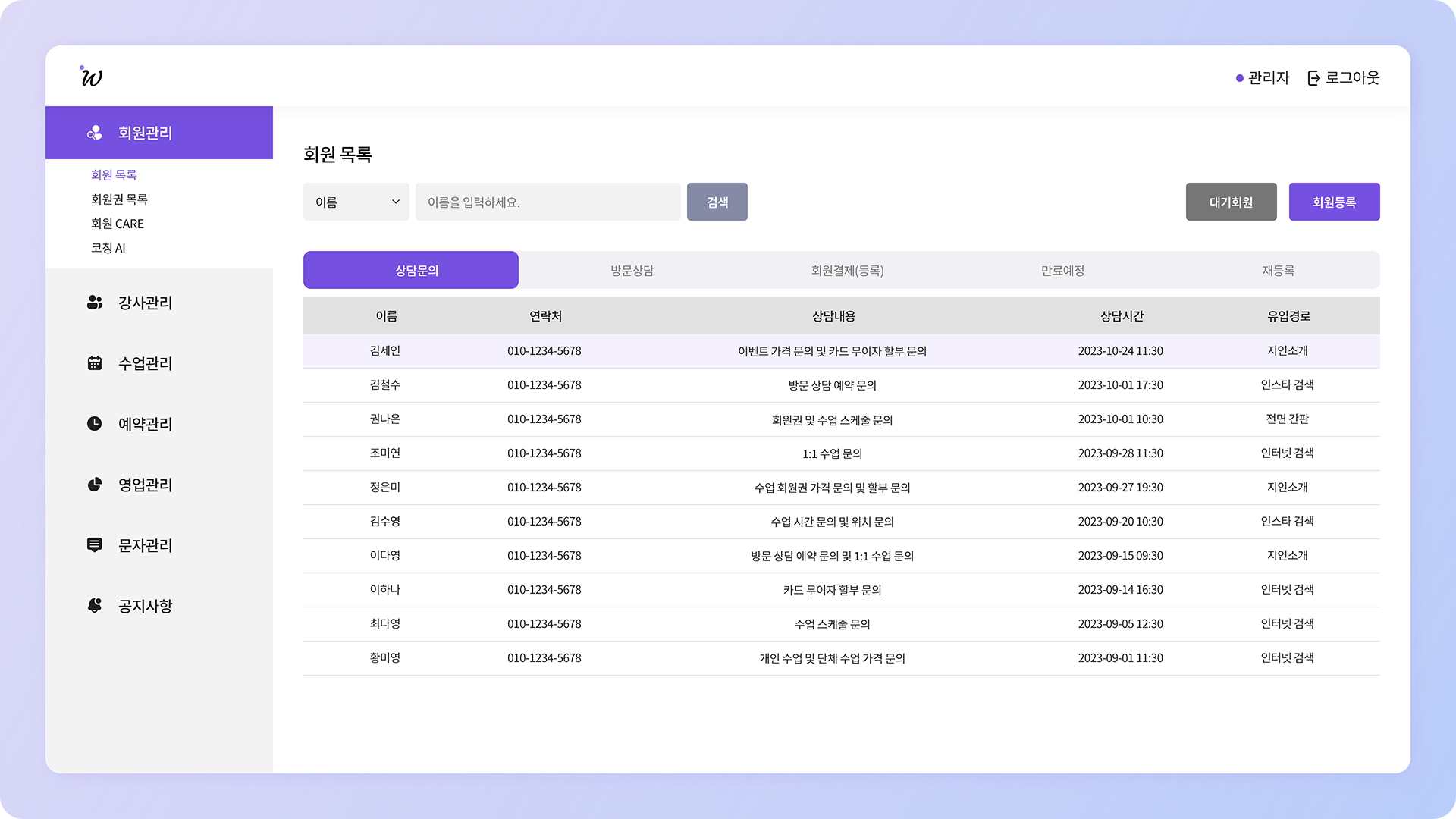Screen dimensions: 1456x819
Task: Click the logout arrow icon
Action: tap(1314, 78)
